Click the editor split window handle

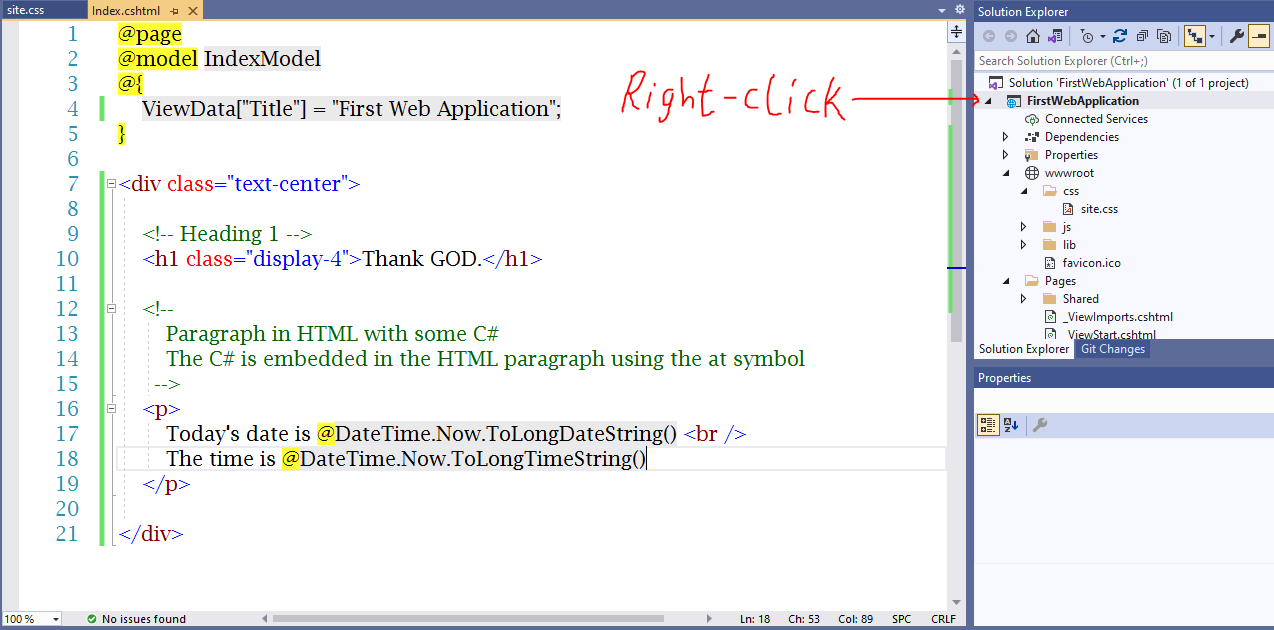click(x=956, y=33)
